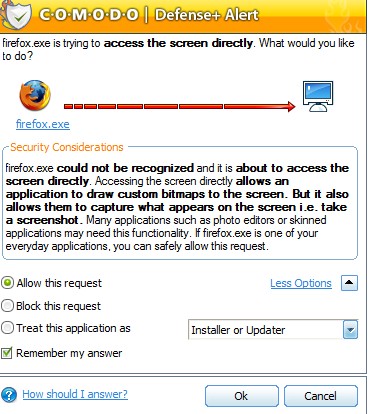
Task: Open the firefox.exe link
Action: (x=43, y=124)
